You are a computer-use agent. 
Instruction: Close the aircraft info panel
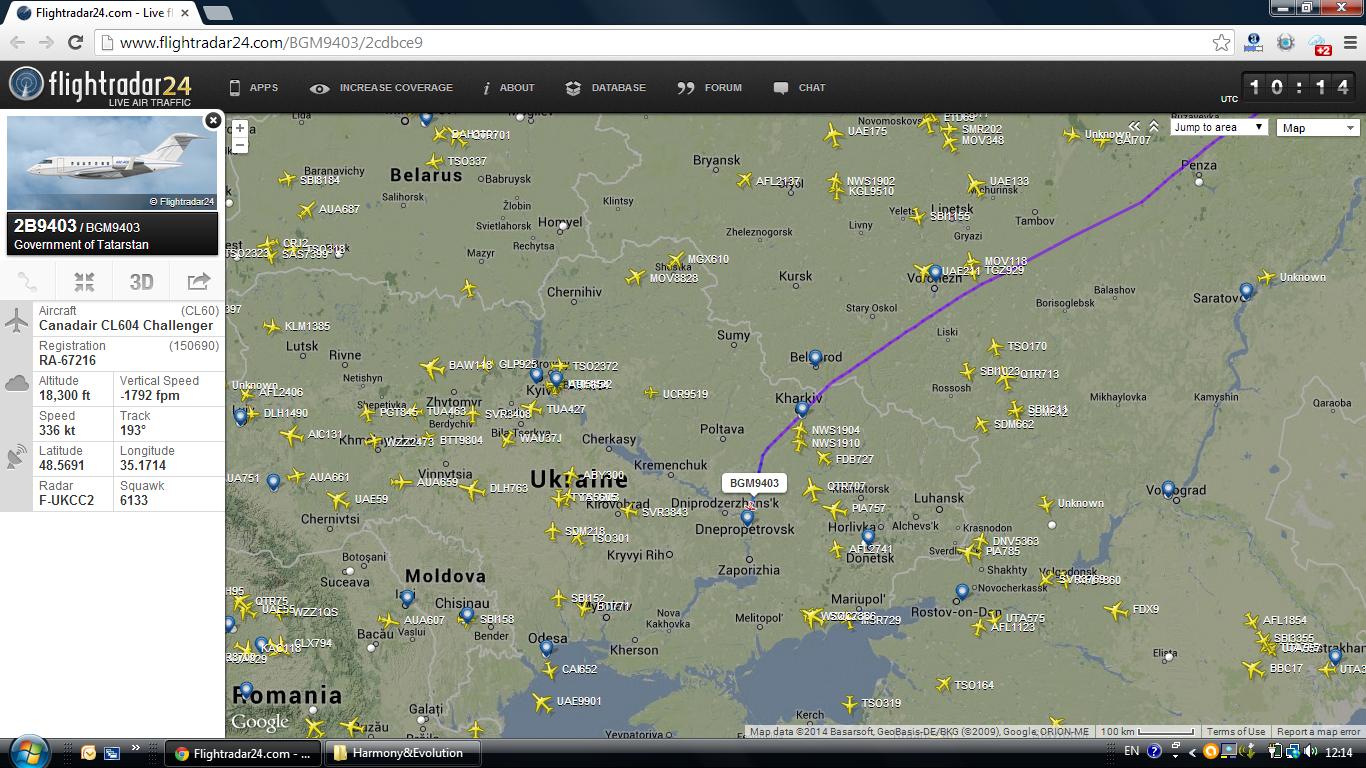click(212, 121)
